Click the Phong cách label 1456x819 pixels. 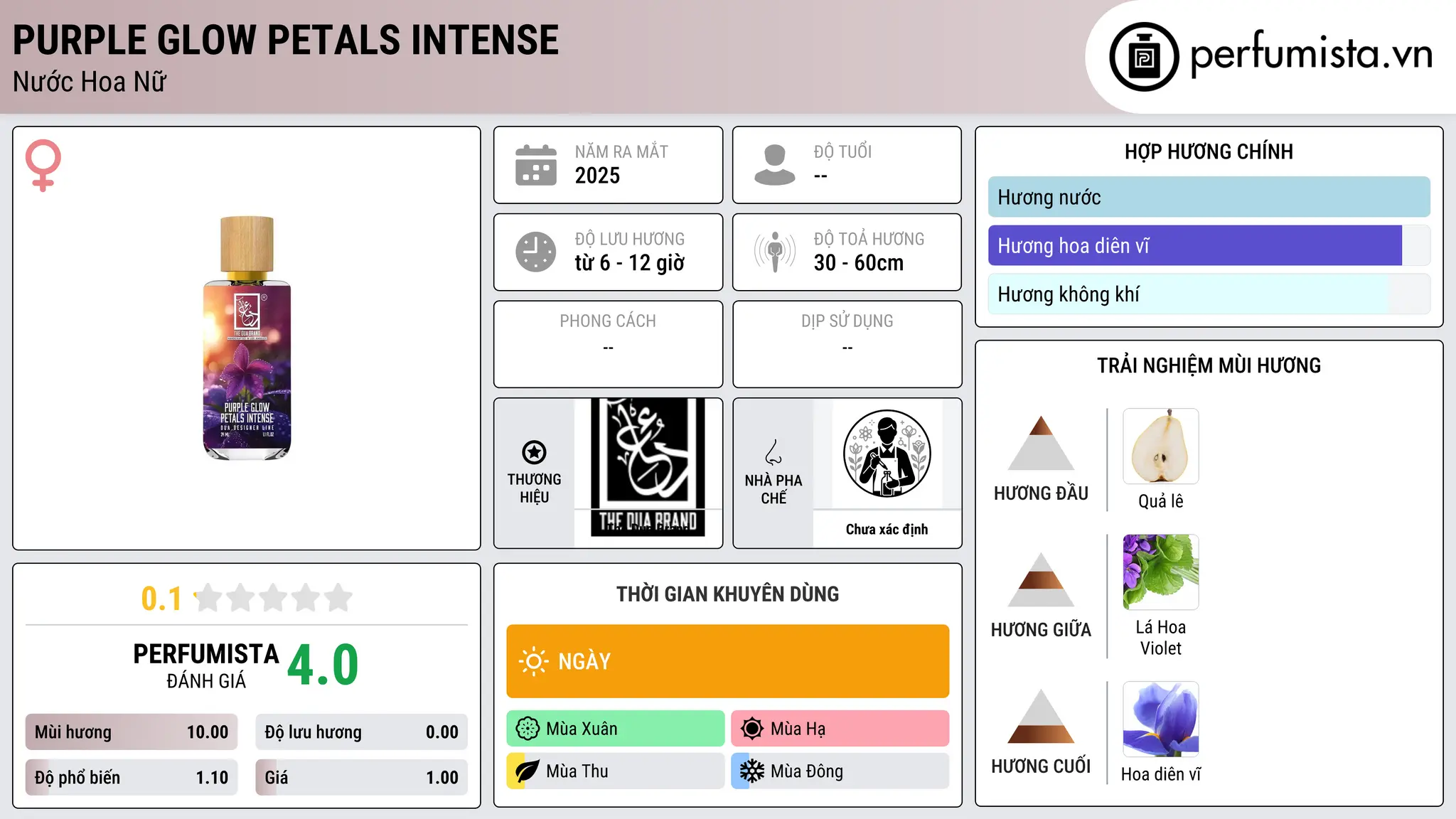coord(608,321)
